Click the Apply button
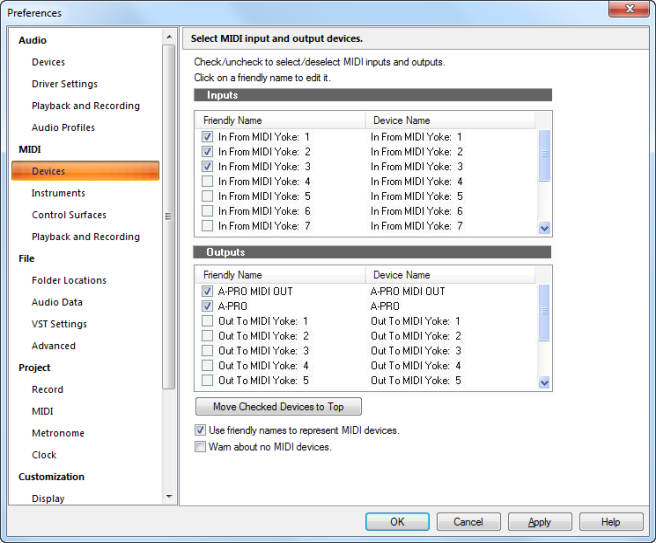Screen dimensions: 656x543 540,522
